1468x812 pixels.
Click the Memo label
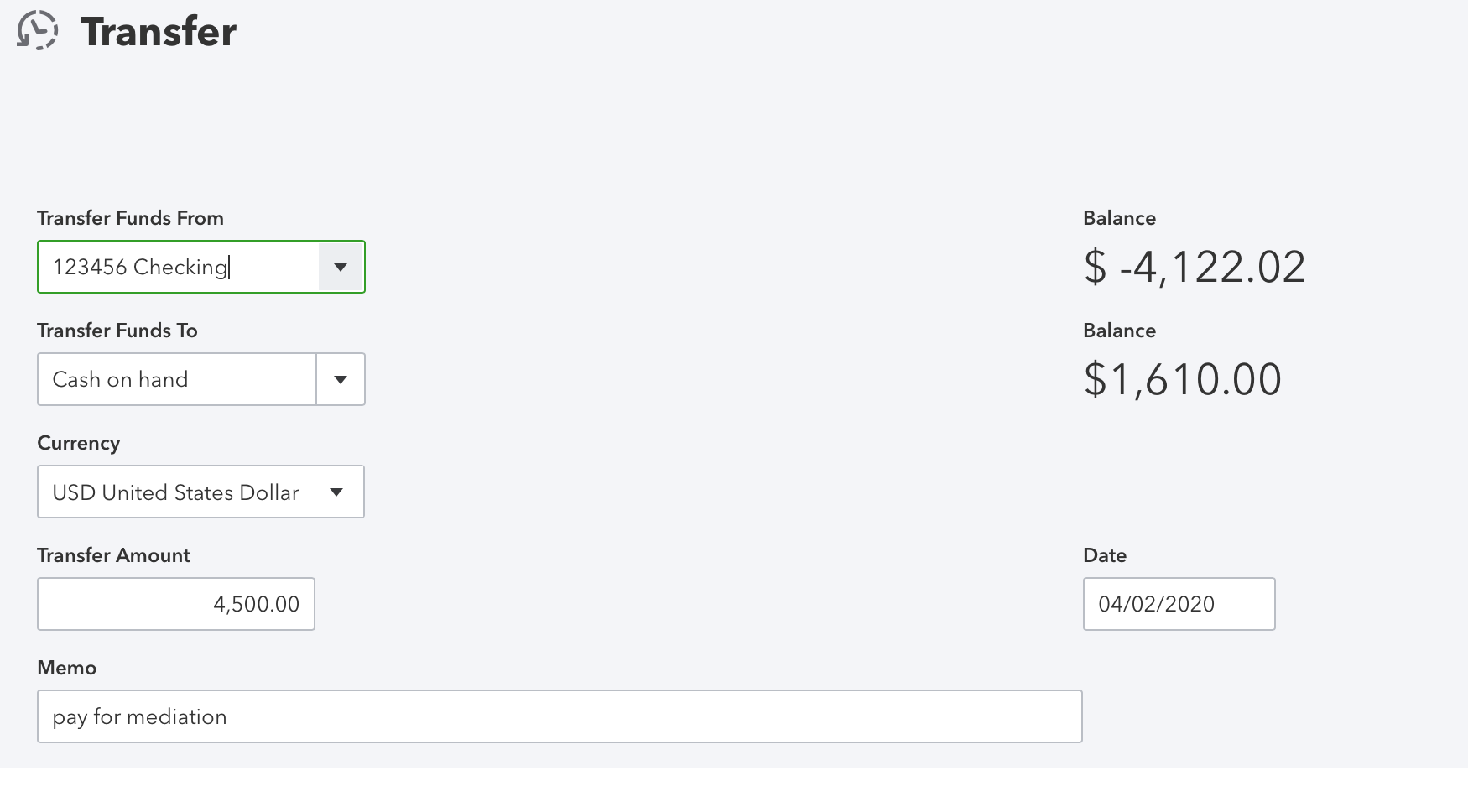(67, 668)
